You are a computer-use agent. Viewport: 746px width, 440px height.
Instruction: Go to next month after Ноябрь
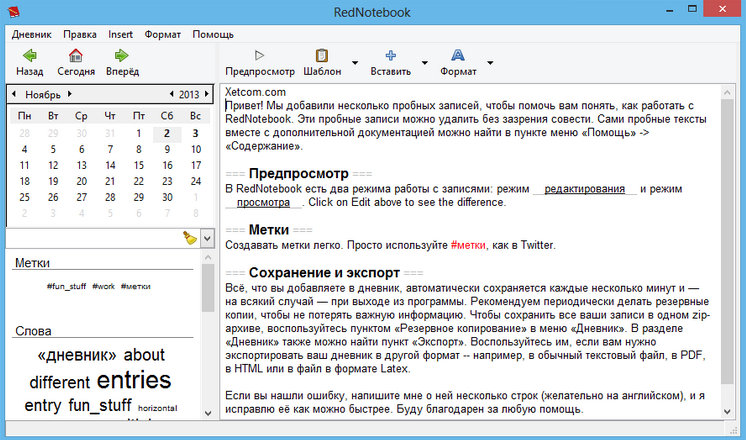point(69,94)
